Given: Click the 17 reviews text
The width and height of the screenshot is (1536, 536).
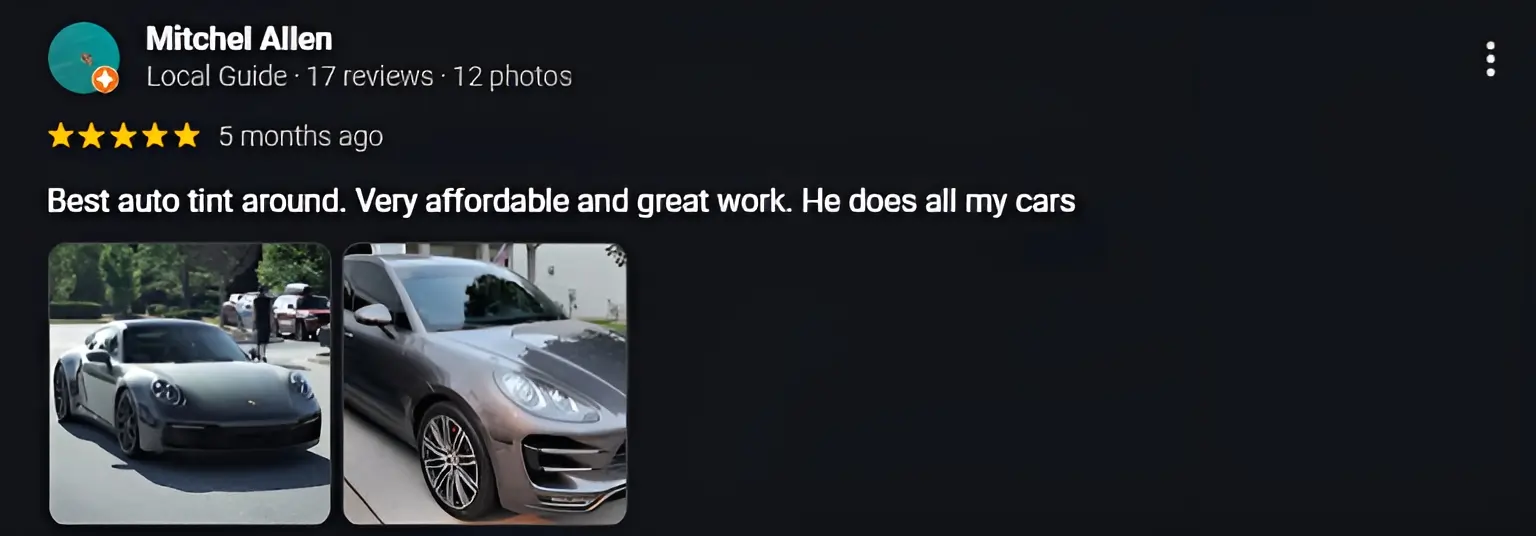Looking at the screenshot, I should pos(370,76).
